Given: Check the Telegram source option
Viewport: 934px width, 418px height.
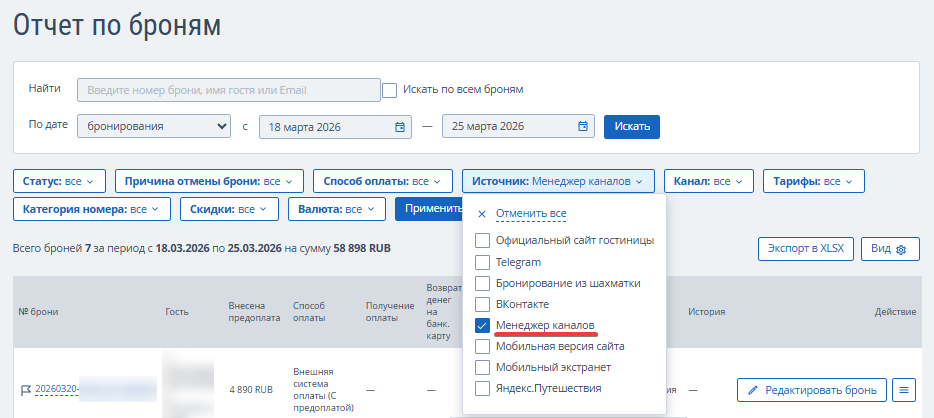Looking at the screenshot, I should click(483, 262).
